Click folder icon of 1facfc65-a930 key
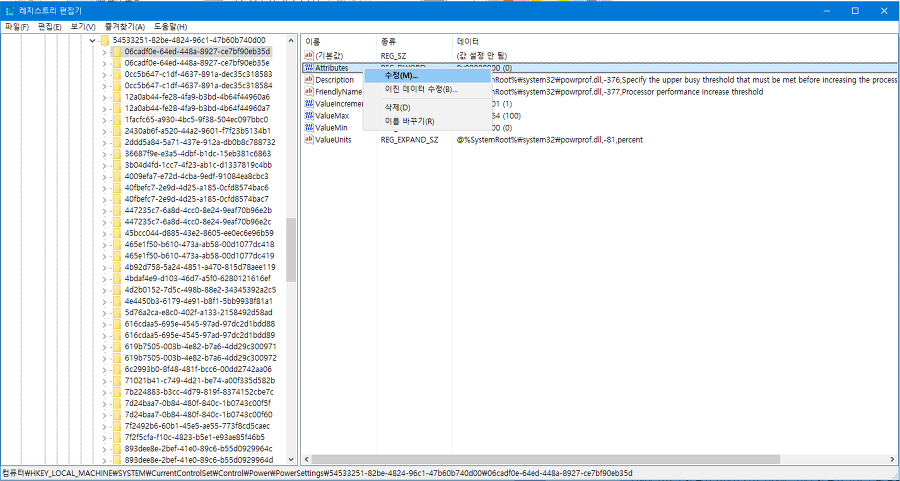The image size is (900, 481). (x=117, y=120)
